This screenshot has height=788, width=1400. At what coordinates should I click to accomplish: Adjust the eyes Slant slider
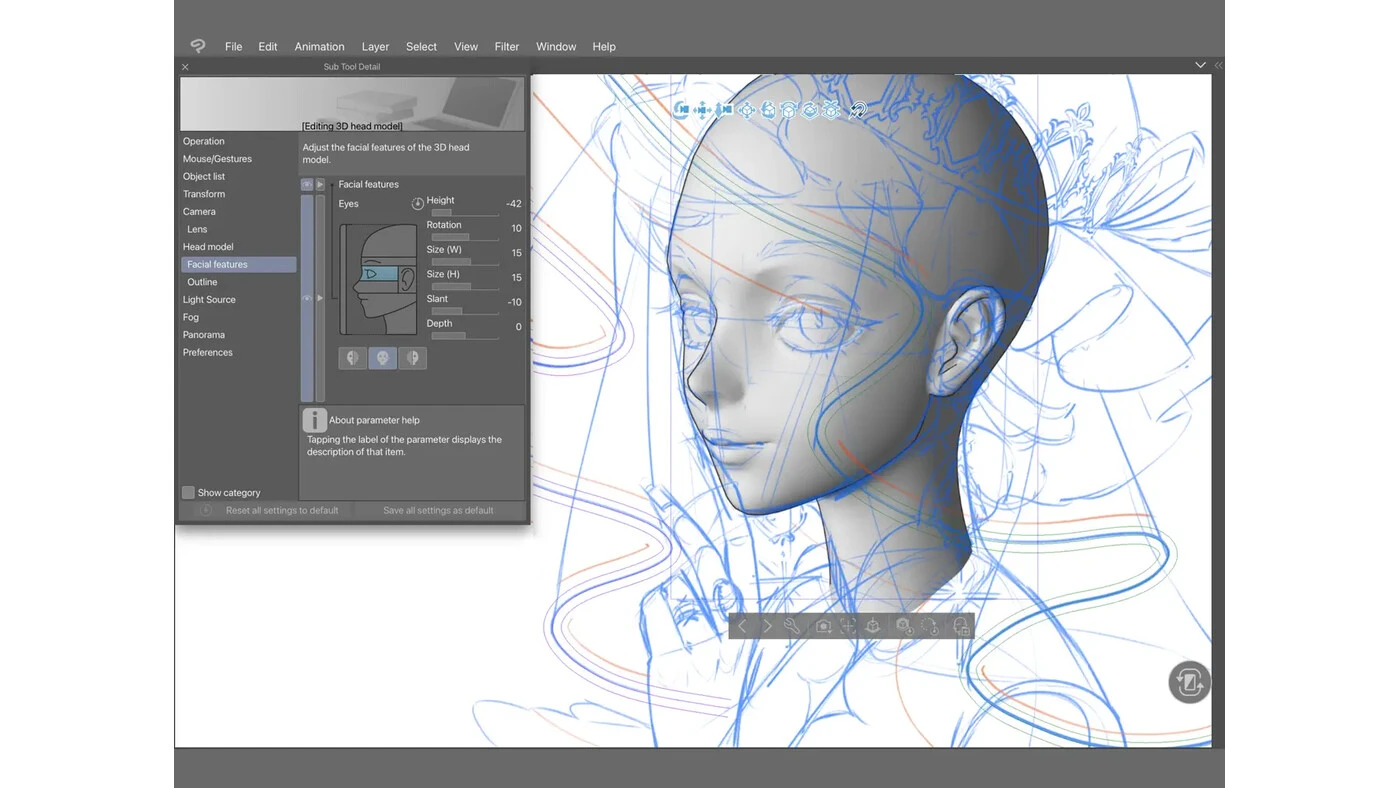[464, 311]
